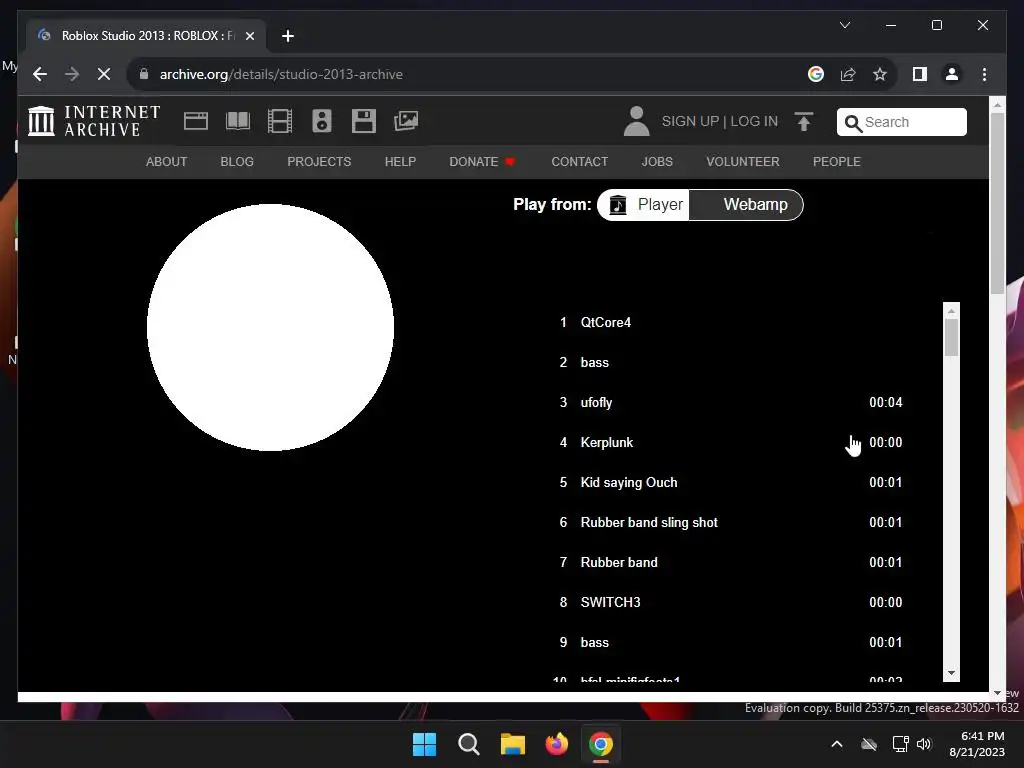The height and width of the screenshot is (768, 1024).
Task: Click the Upload arrow icon
Action: tap(804, 121)
